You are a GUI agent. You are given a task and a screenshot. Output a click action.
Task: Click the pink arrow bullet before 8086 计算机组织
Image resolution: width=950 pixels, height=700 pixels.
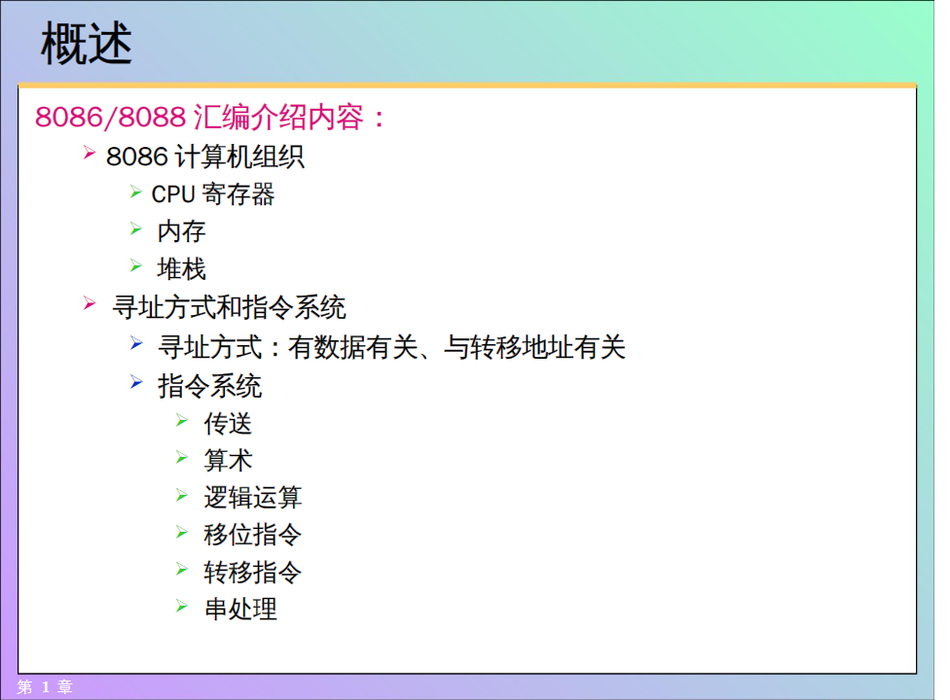90,153
